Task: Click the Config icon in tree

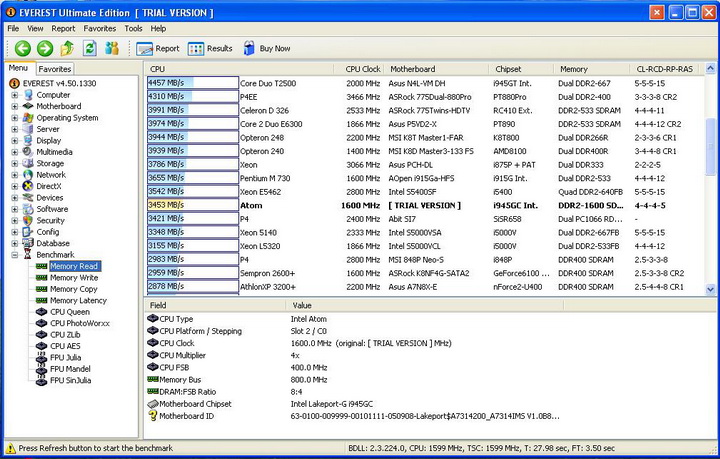Action: [x=28, y=232]
